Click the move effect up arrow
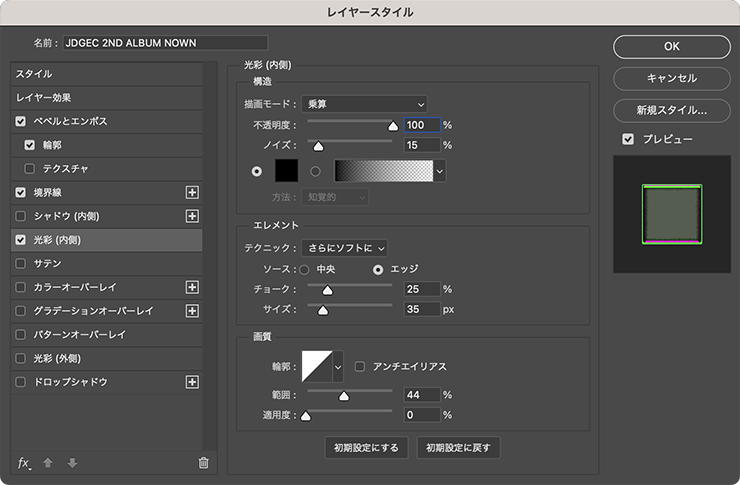This screenshot has width=740, height=485. tap(48, 462)
